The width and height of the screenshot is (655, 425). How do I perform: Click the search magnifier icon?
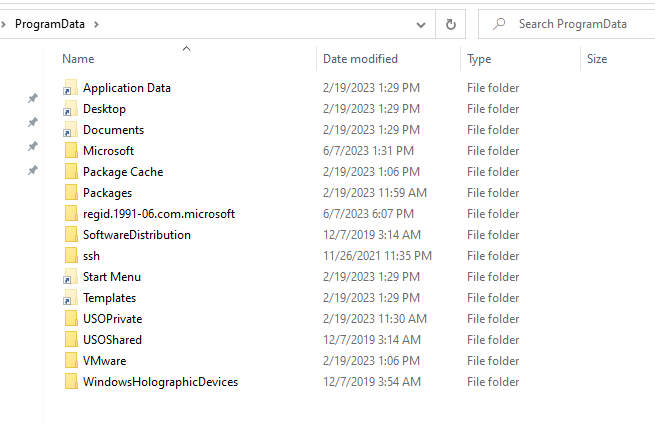click(x=499, y=24)
